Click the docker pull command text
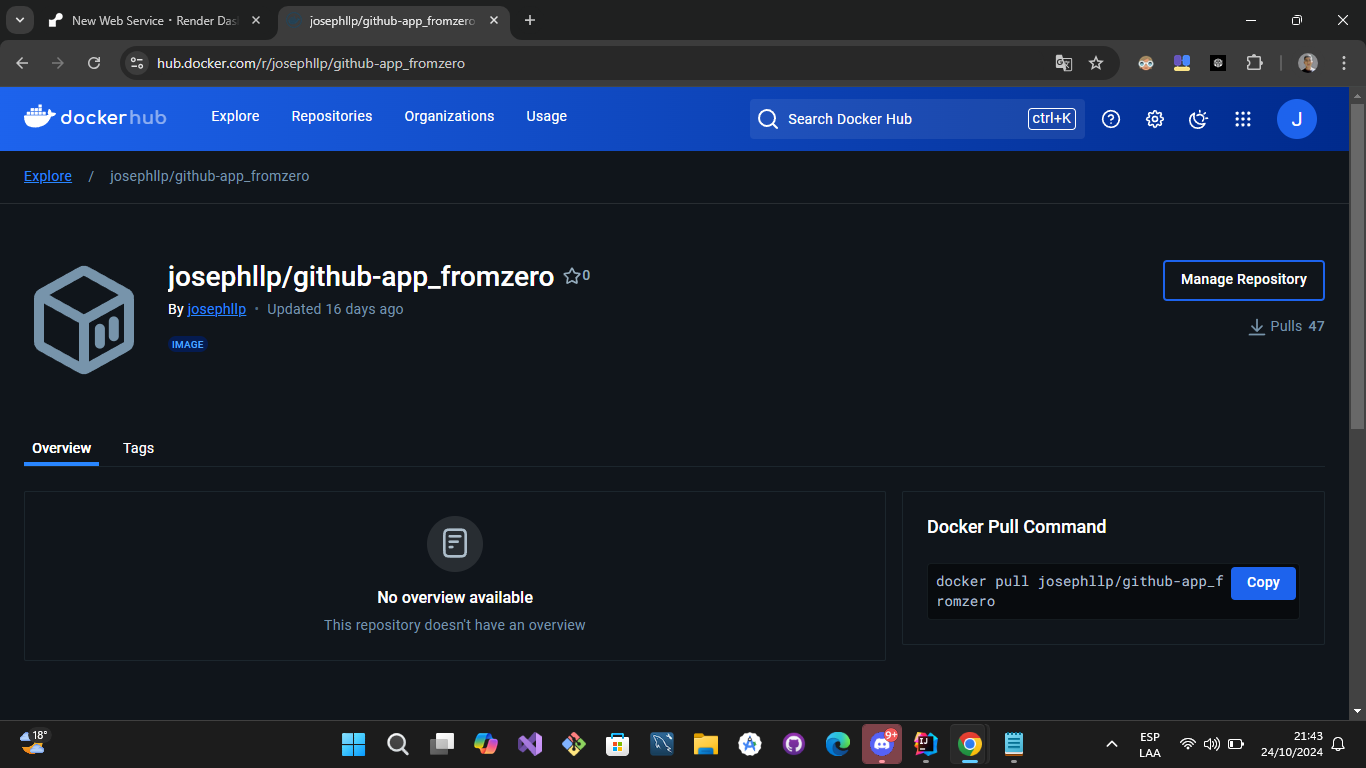 [1079, 591]
